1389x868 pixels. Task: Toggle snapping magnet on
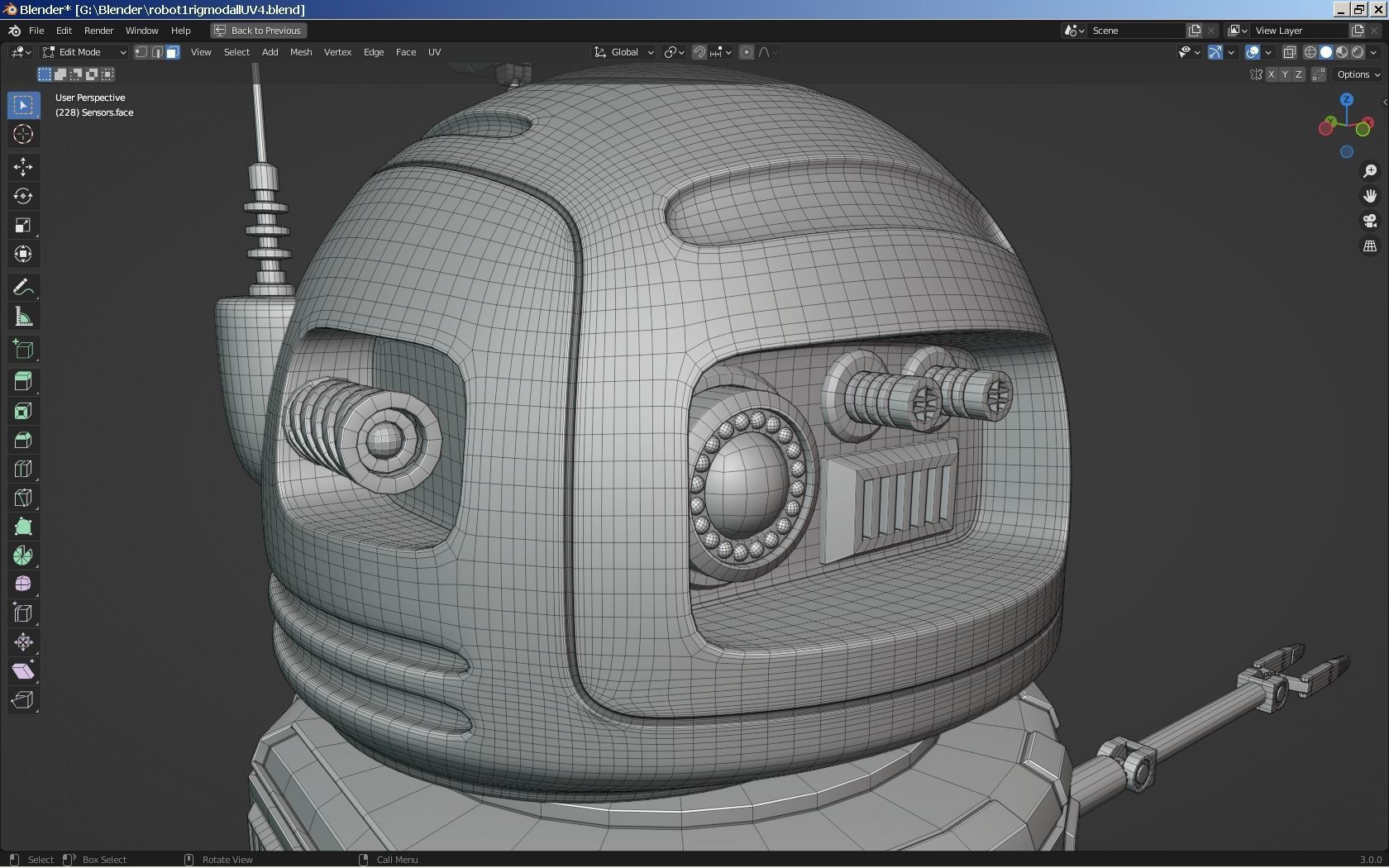point(699,52)
